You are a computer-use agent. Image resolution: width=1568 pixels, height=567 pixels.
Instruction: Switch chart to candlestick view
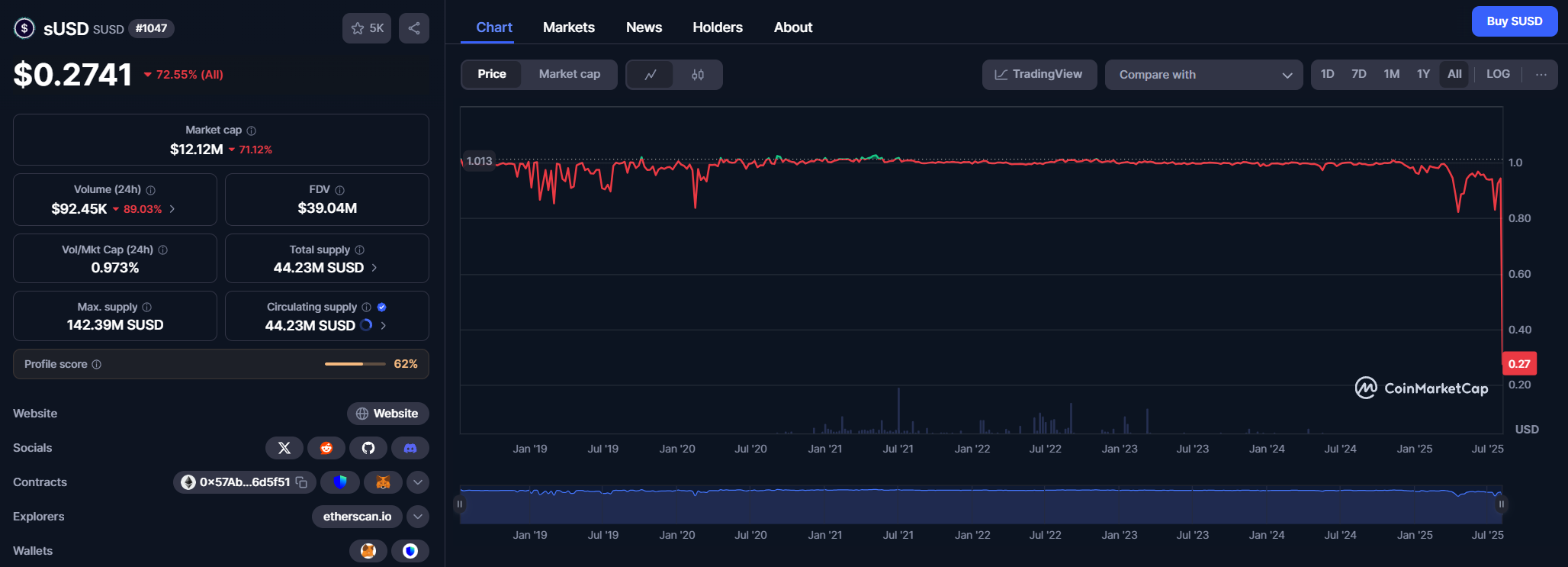tap(698, 75)
